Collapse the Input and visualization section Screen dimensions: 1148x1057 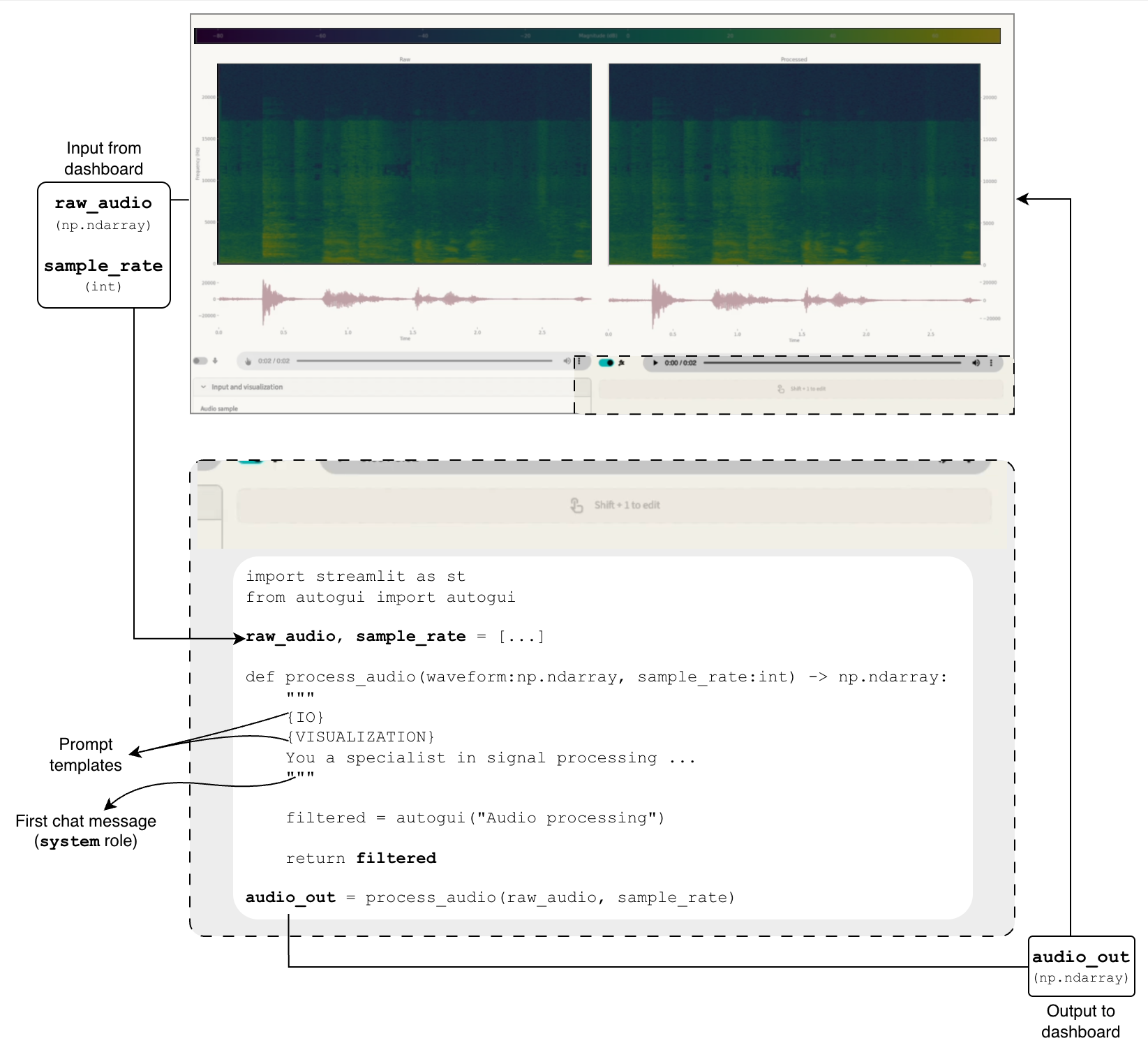(203, 387)
